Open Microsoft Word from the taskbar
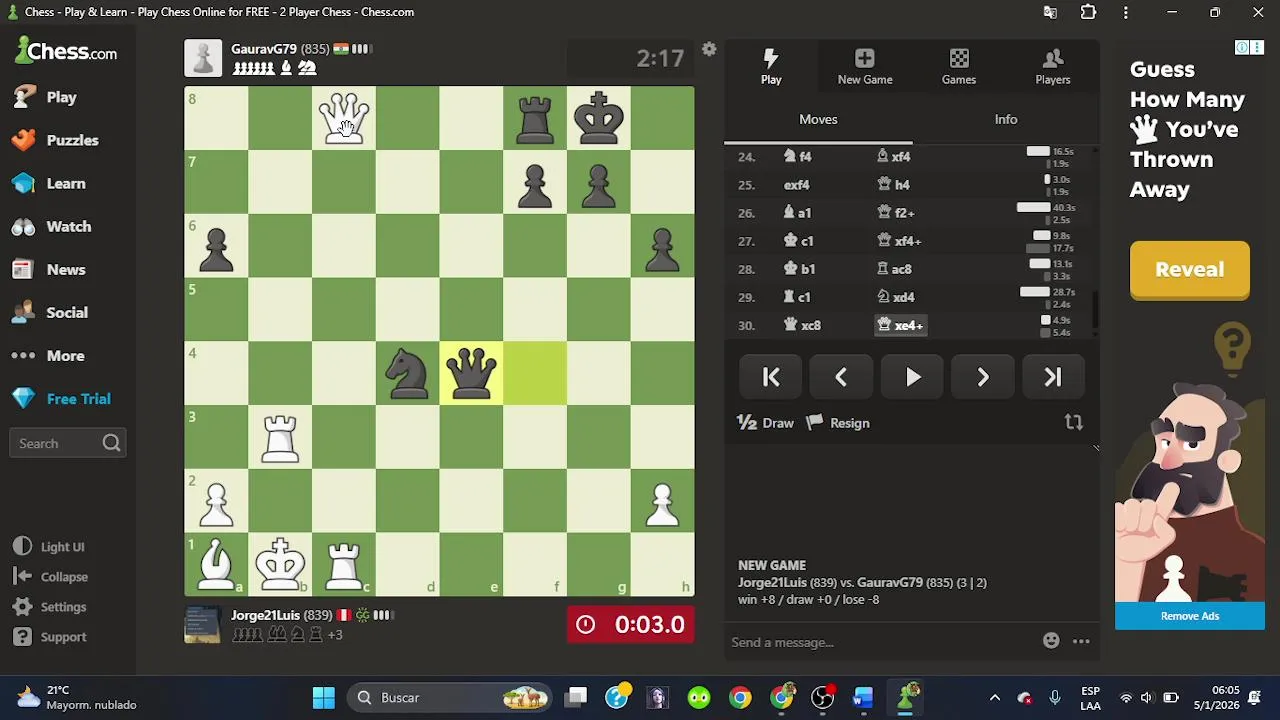 863,697
